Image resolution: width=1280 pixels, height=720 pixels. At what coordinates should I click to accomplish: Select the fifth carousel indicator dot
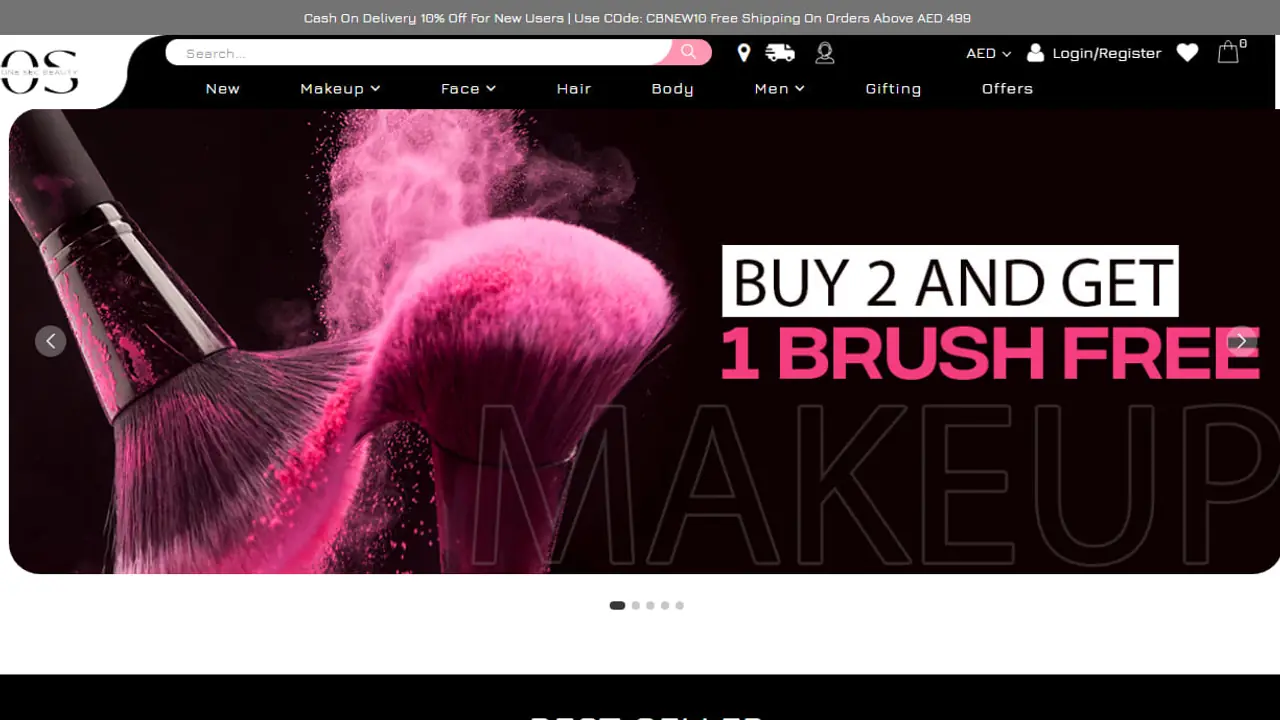point(679,605)
